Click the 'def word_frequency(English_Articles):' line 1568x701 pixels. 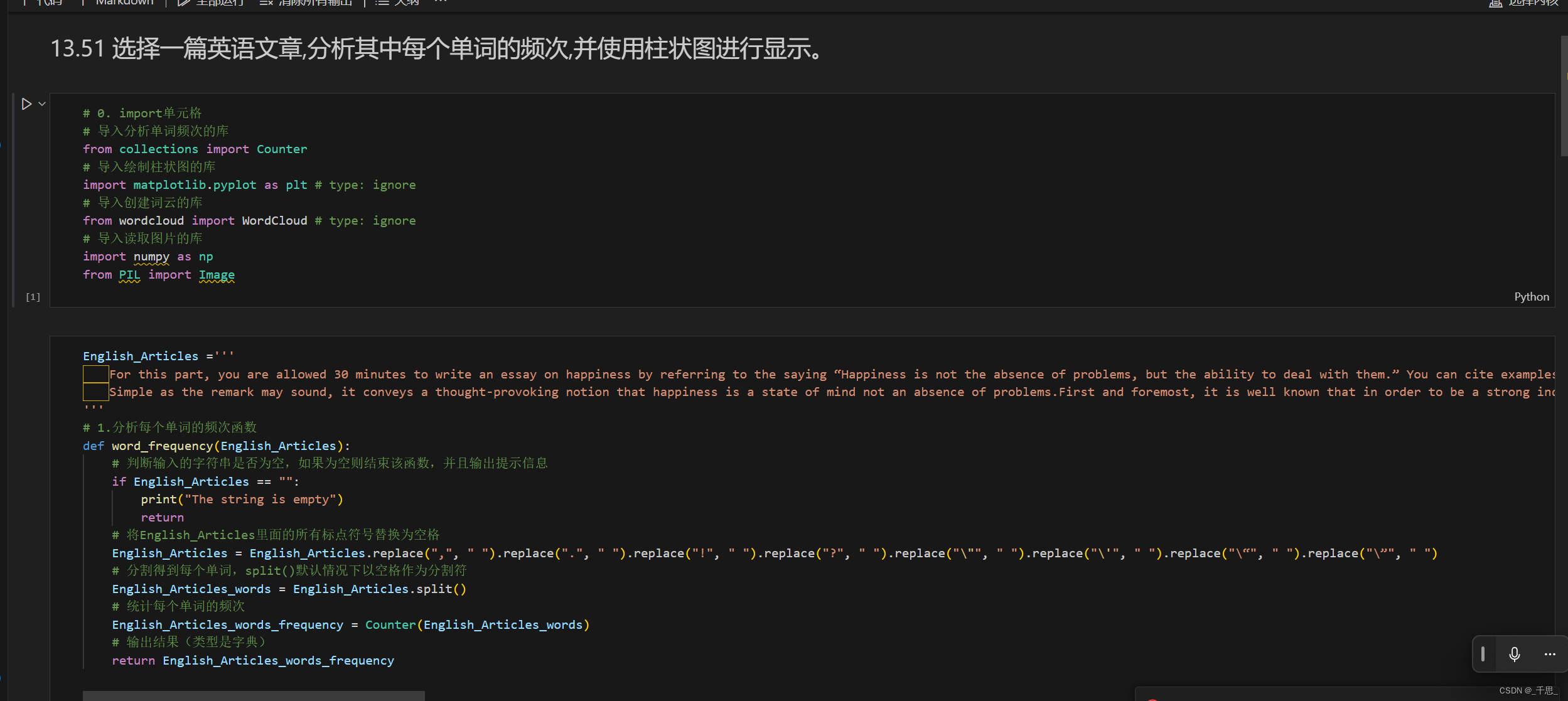click(x=217, y=446)
